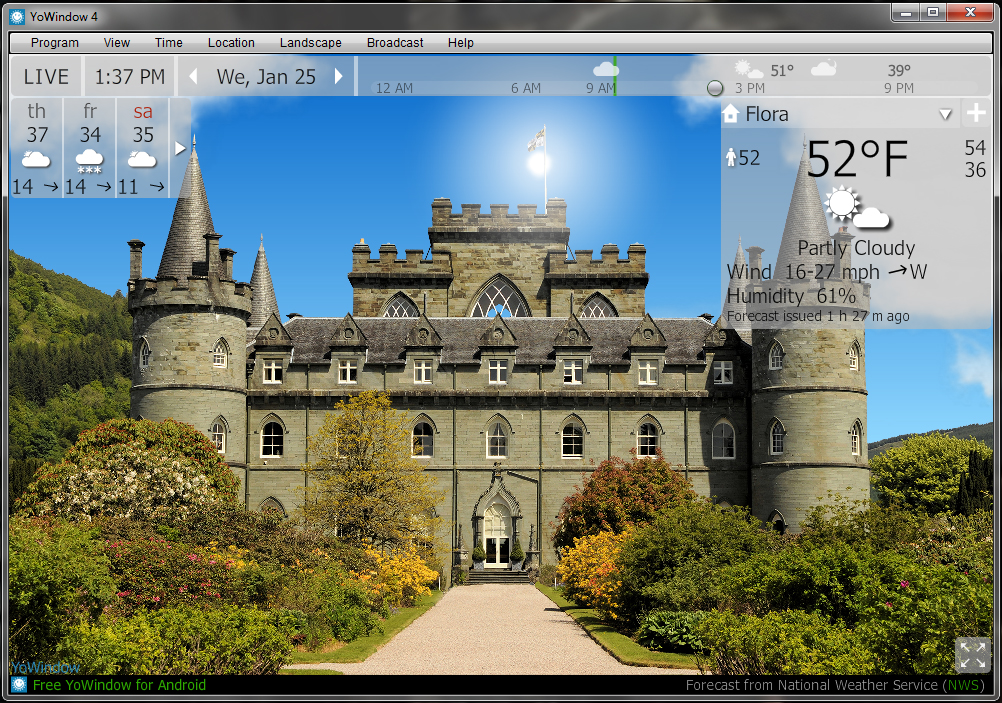The width and height of the screenshot is (1002, 703).
Task: Go to previous day with left arrow
Action: [x=194, y=77]
